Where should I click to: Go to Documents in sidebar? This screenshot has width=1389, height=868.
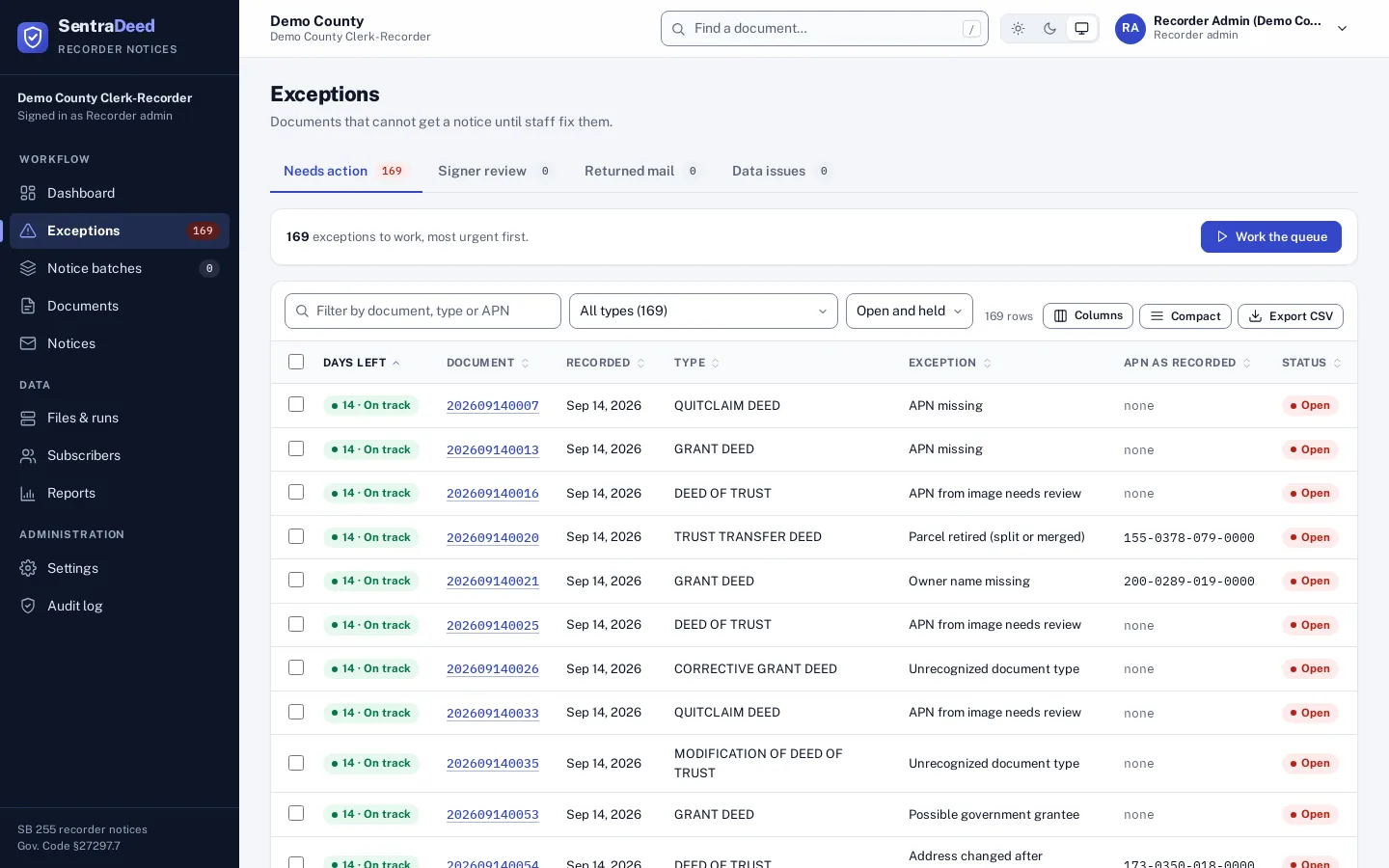click(120, 306)
